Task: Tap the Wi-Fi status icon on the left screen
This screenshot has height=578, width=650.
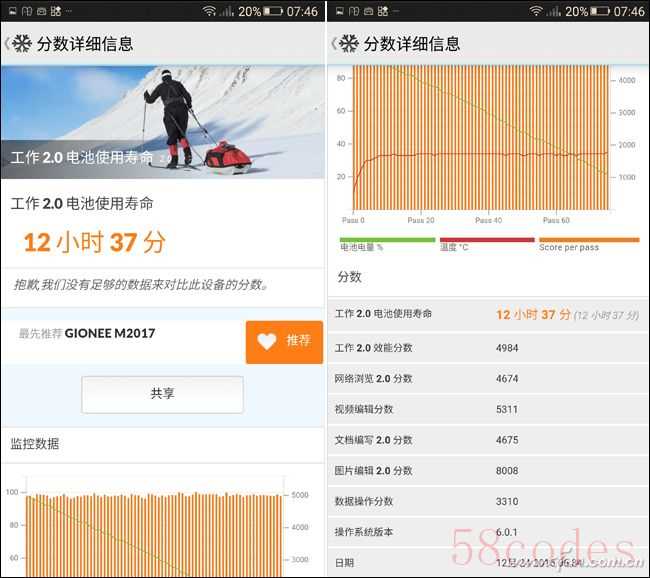Action: coord(209,11)
